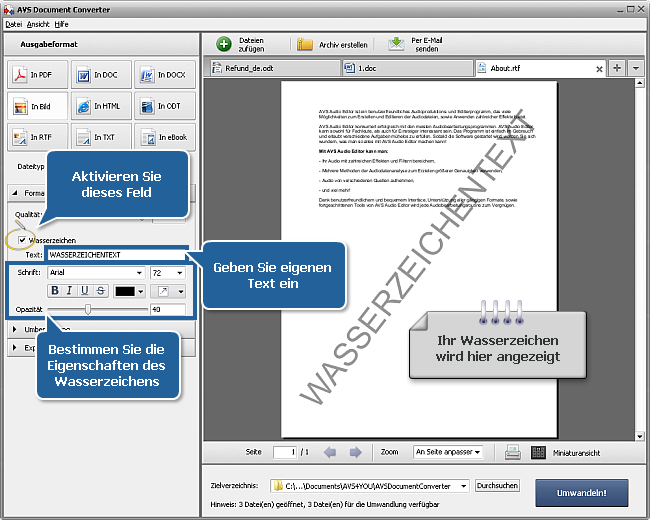Click the opacity value field showing 40

[168, 309]
